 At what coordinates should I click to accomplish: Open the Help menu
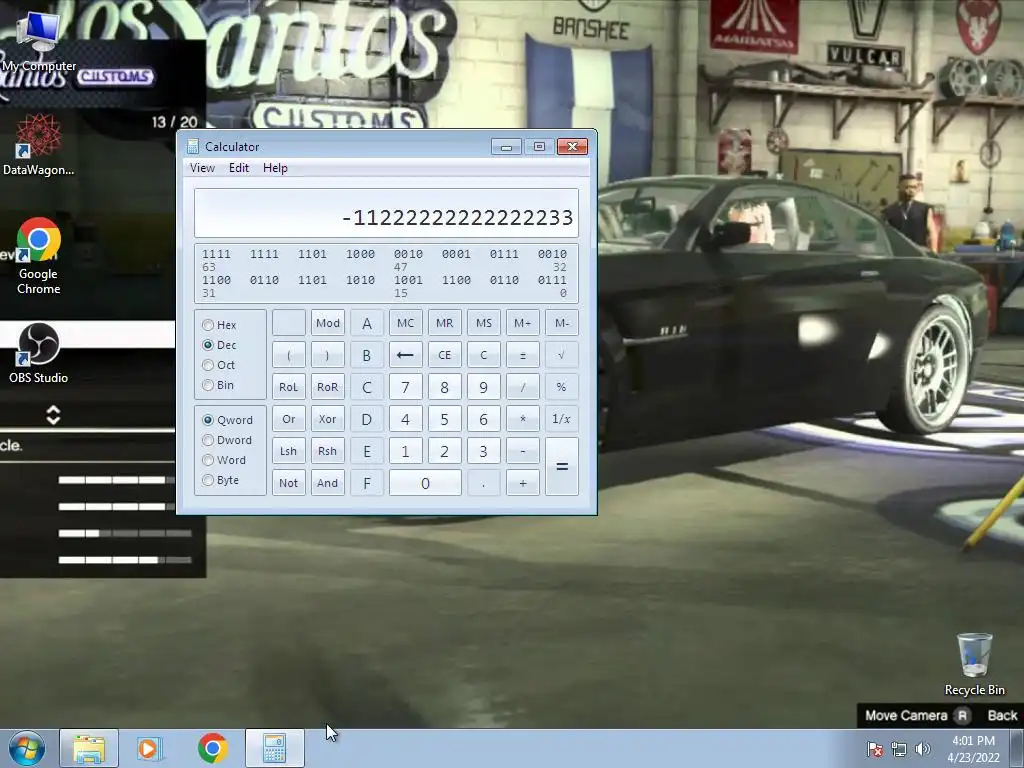coord(275,168)
